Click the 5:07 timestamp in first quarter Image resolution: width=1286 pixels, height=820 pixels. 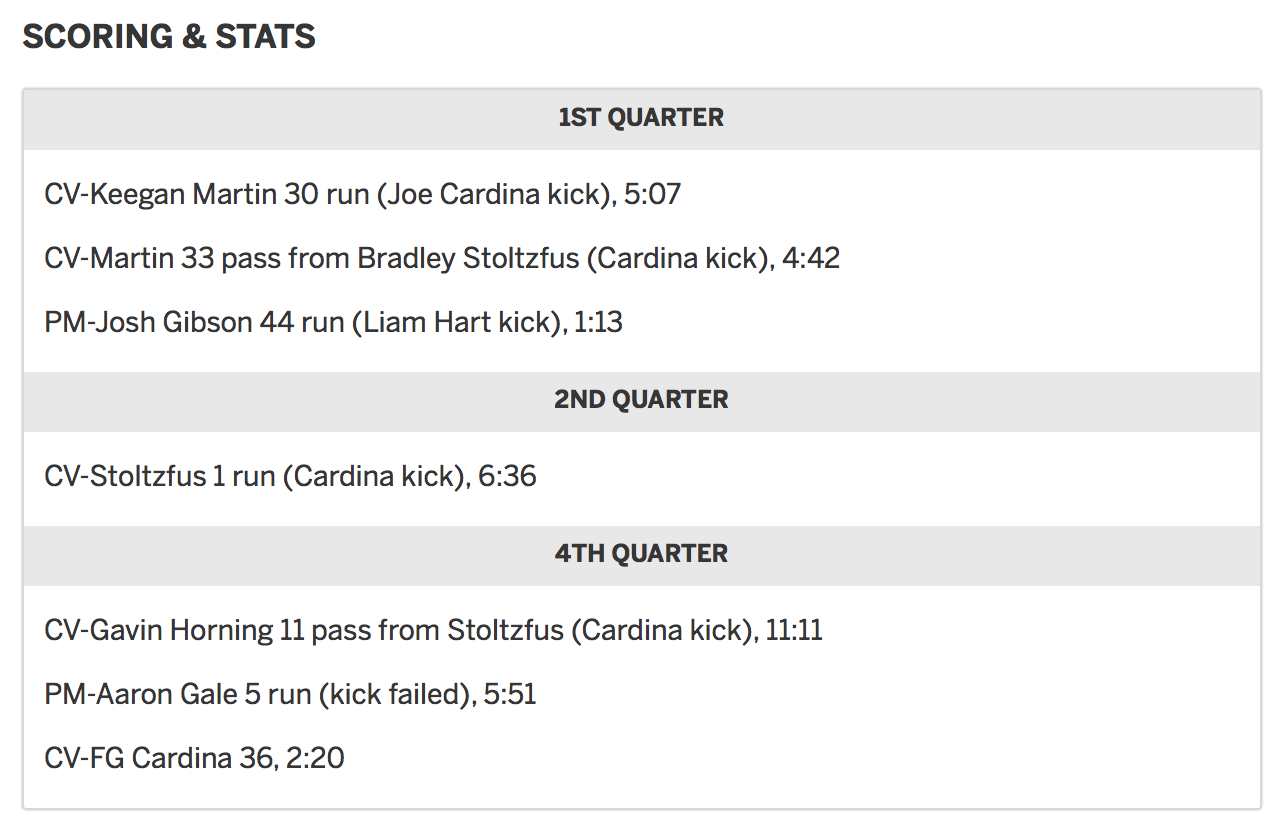652,194
